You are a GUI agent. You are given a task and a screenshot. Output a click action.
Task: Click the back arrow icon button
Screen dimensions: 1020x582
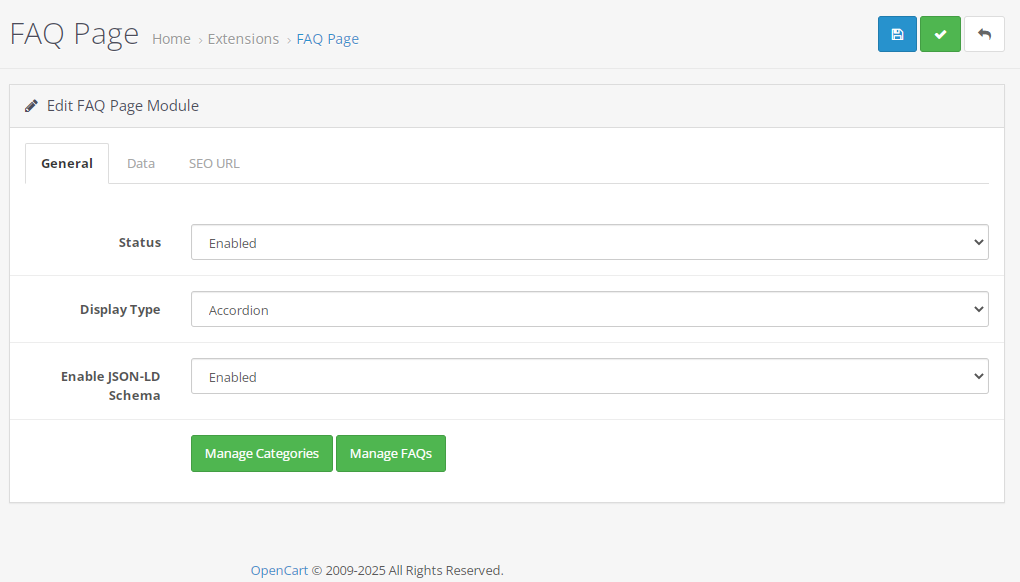[x=984, y=34]
